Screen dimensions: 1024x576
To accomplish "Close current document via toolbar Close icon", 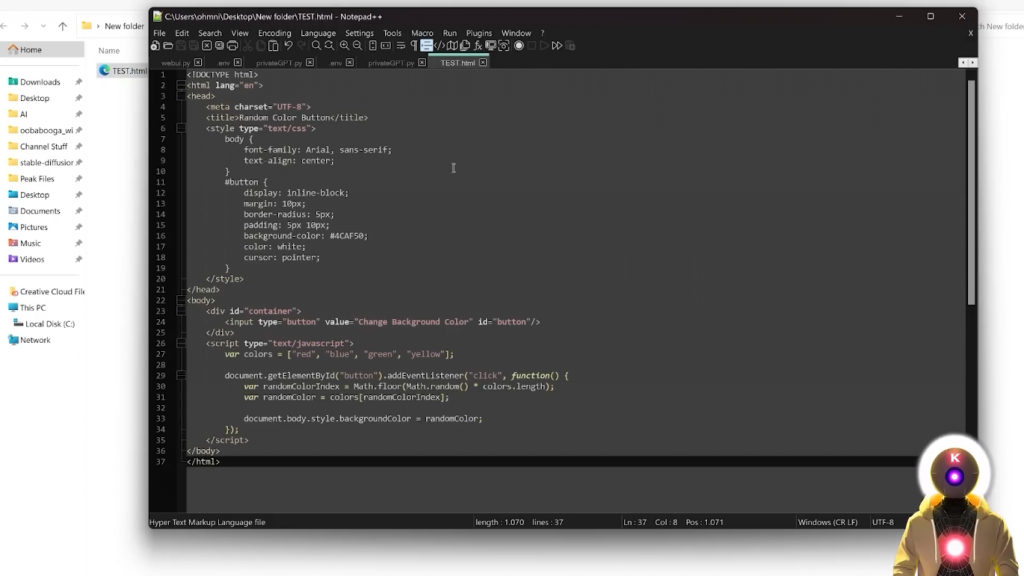I will click(206, 46).
